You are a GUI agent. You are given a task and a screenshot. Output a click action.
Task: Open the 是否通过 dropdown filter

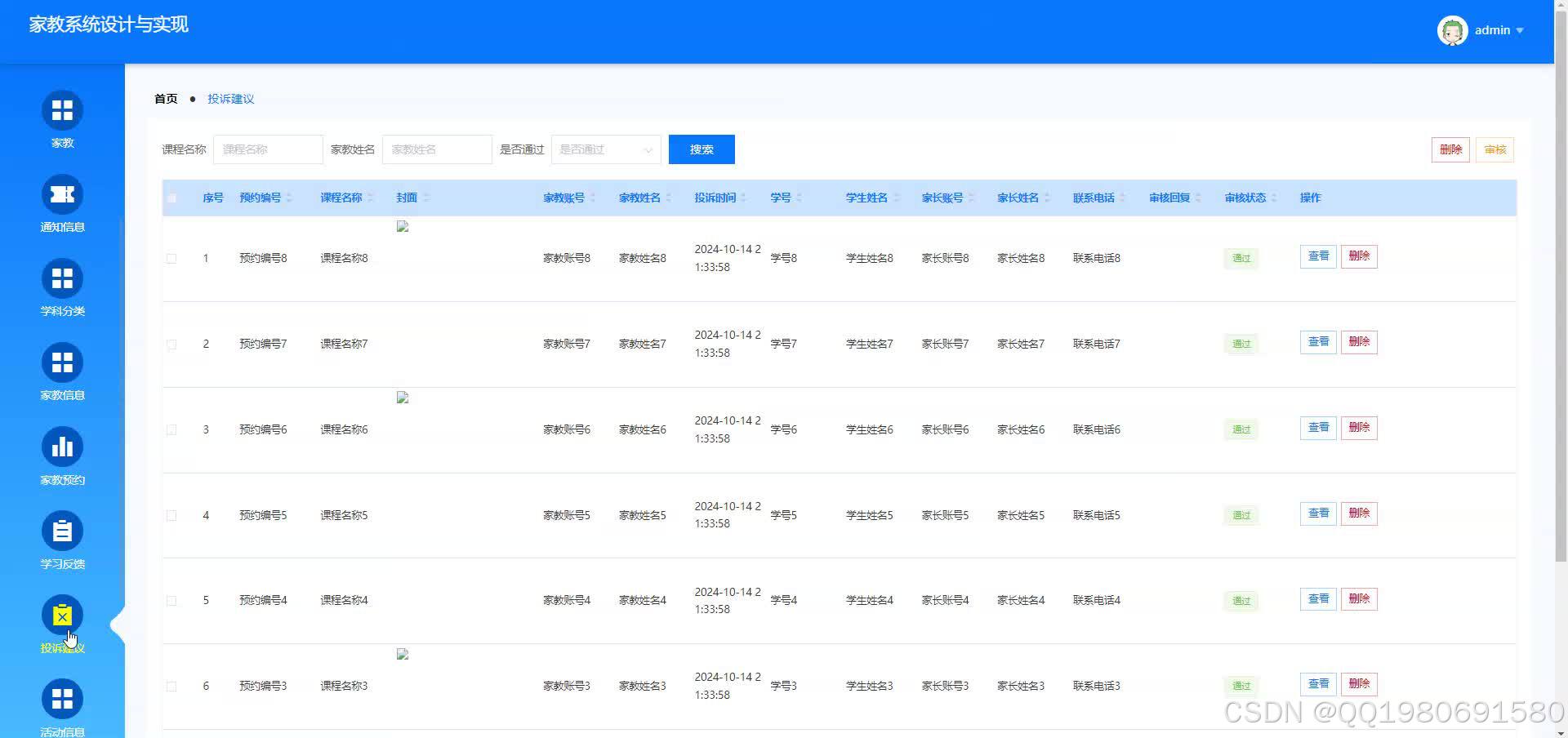click(x=606, y=149)
